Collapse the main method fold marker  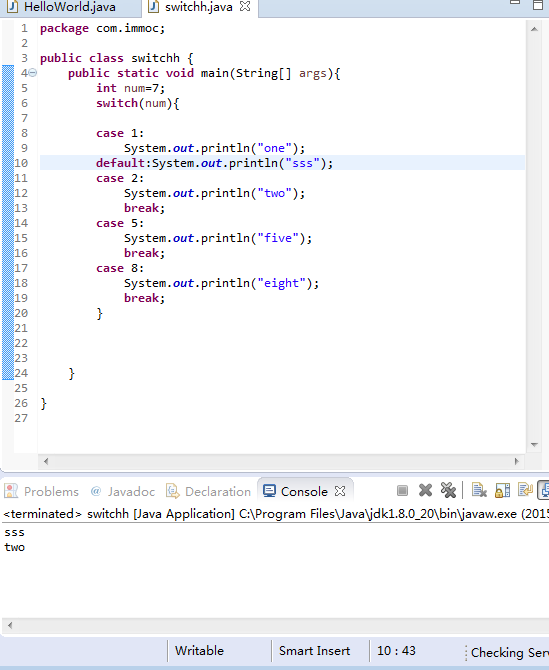point(32,73)
